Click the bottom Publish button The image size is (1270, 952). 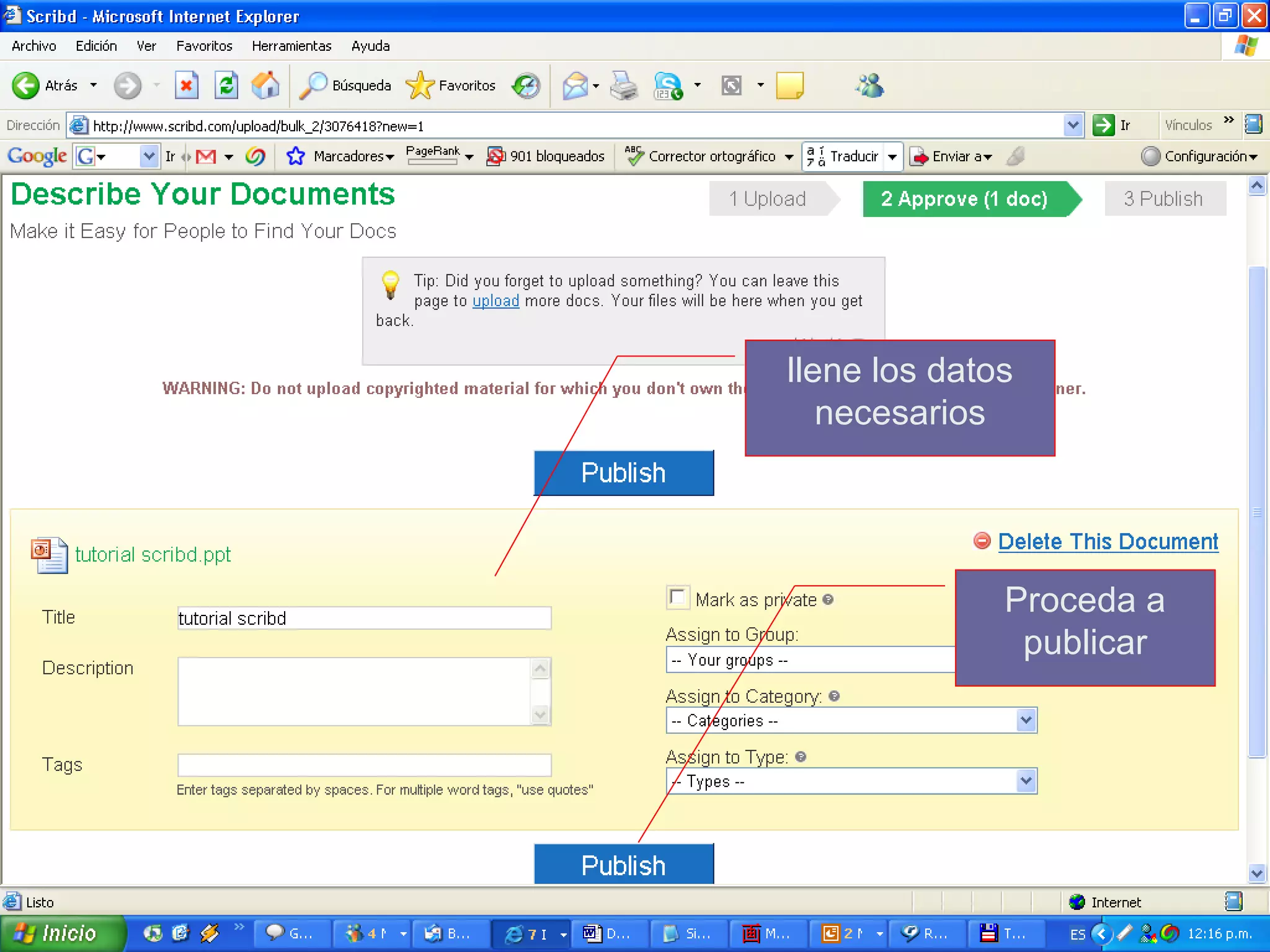623,864
